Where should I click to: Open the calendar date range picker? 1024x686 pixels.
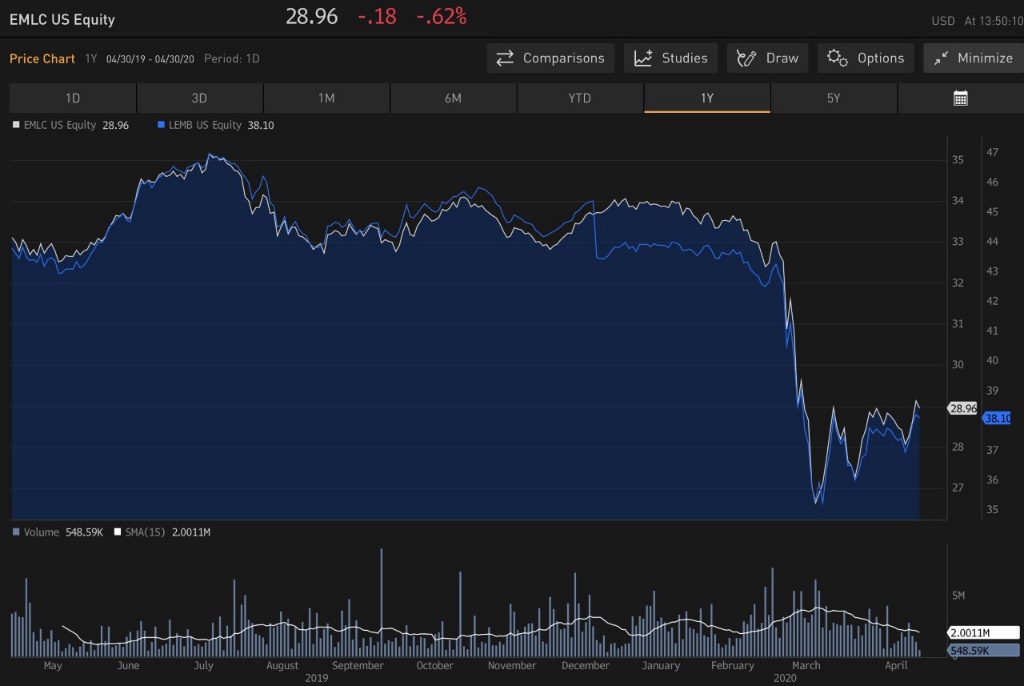tap(960, 98)
